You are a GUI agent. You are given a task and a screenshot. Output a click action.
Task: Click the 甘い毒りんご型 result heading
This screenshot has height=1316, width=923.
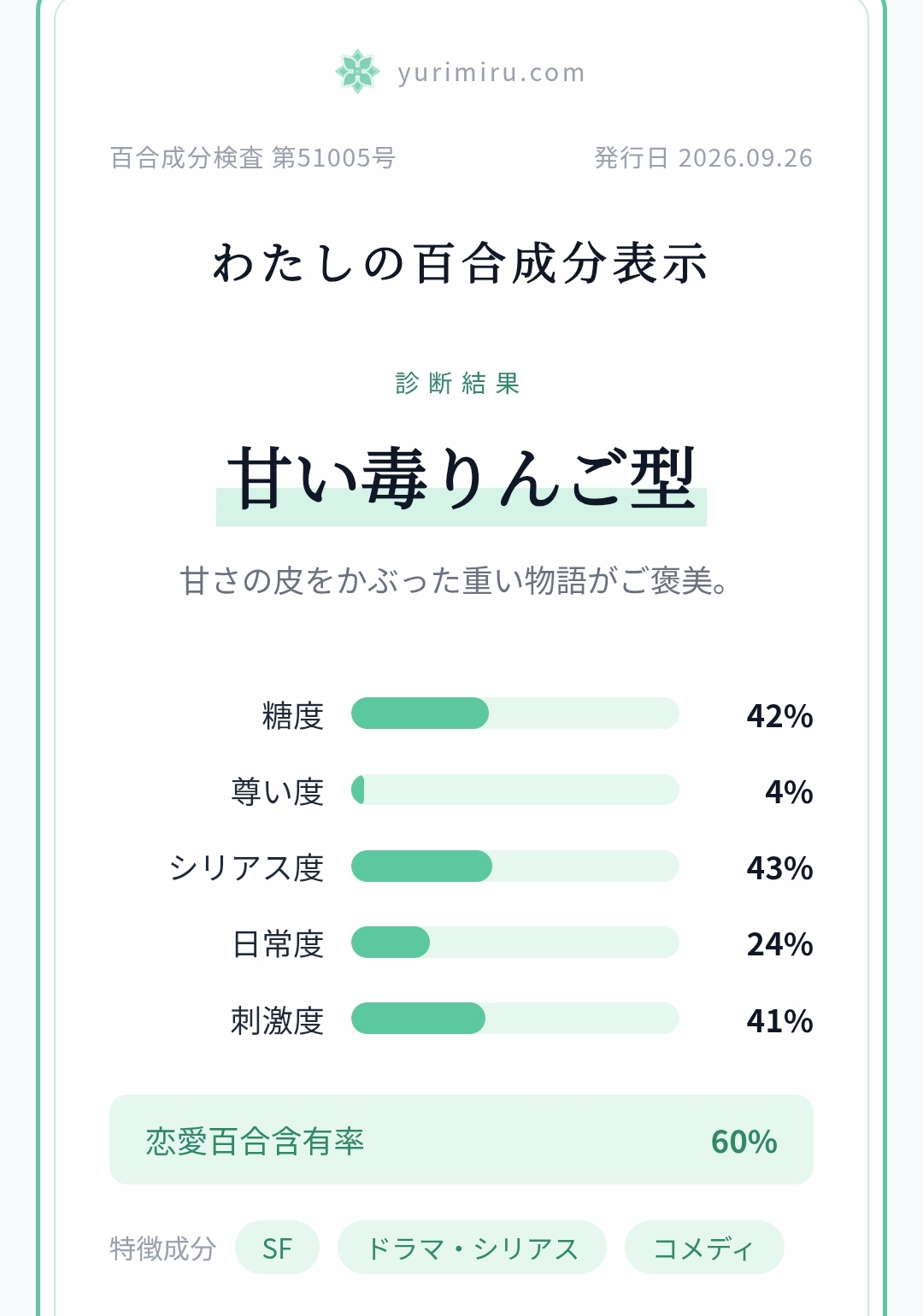[461, 479]
